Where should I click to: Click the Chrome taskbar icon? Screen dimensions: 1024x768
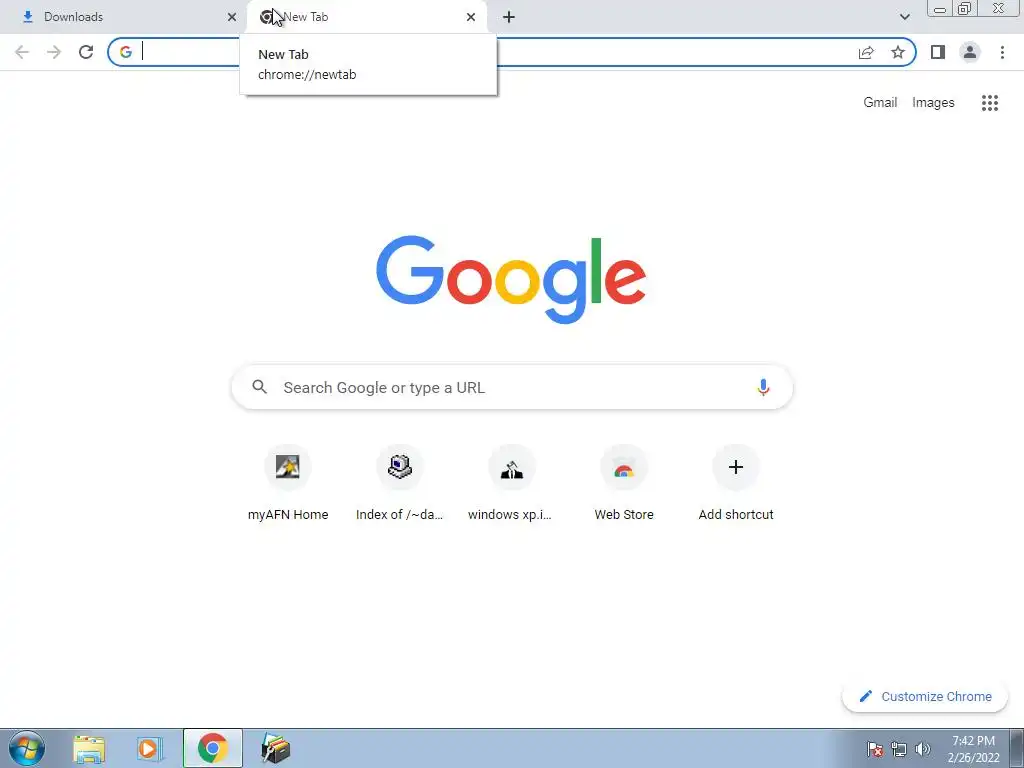[x=212, y=748]
